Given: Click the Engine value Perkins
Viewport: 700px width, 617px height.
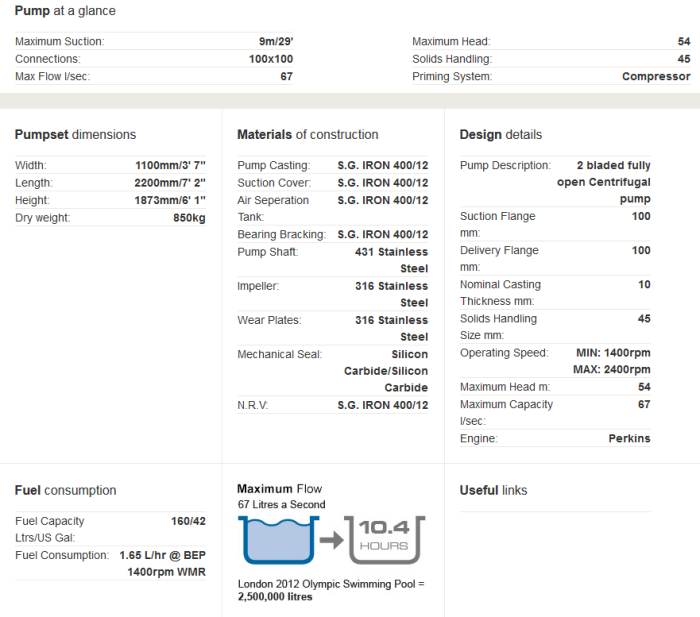Looking at the screenshot, I should coord(629,439).
